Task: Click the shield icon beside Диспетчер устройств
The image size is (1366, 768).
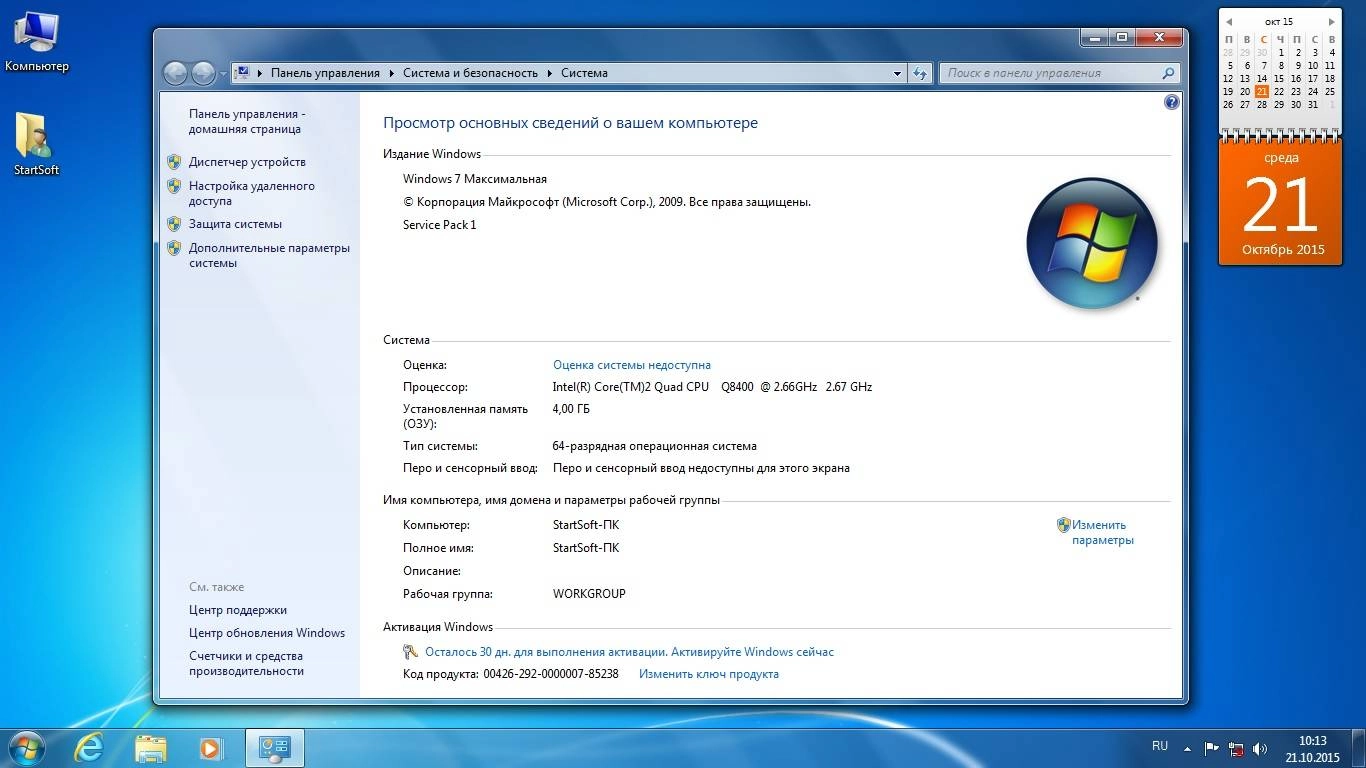Action: (x=174, y=162)
